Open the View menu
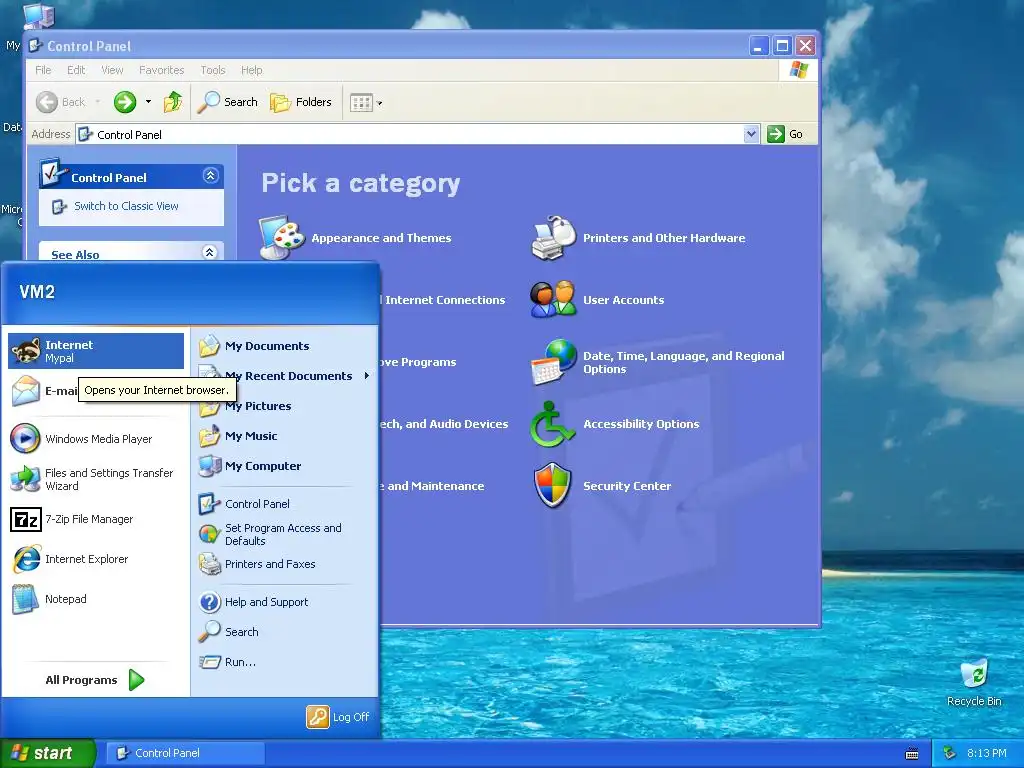1024x768 pixels. coord(112,70)
